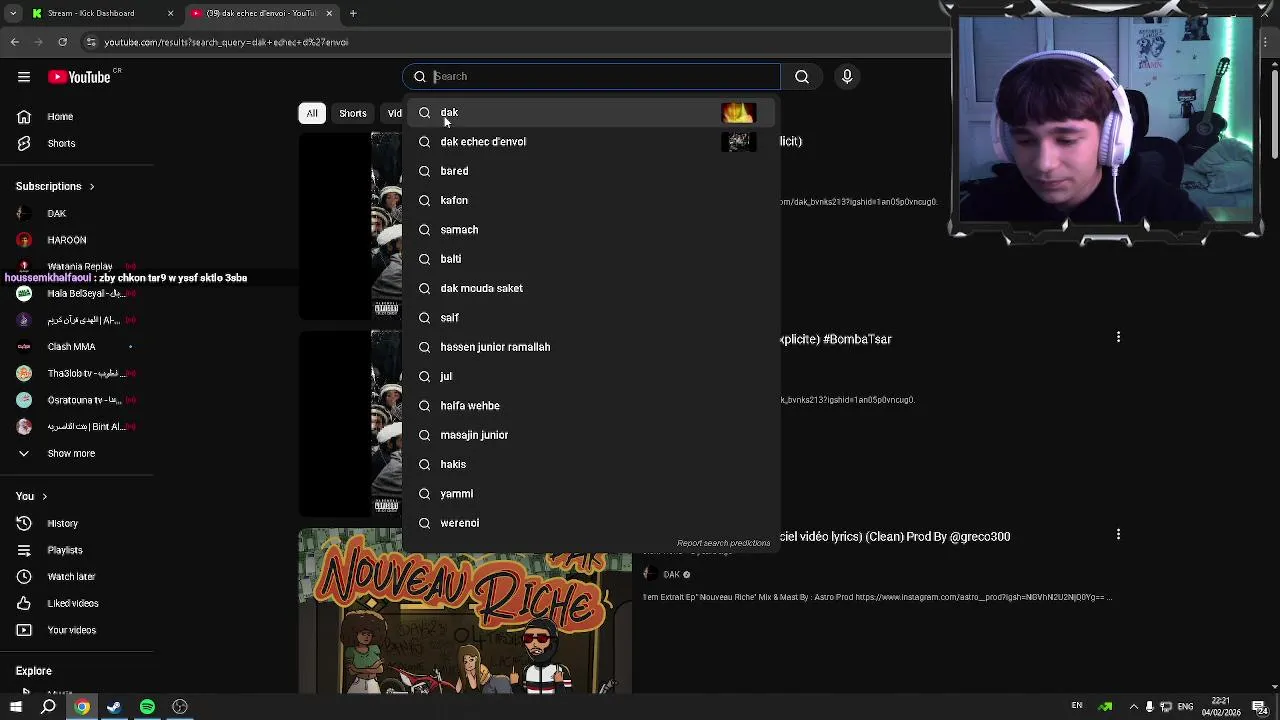Choose 'hassen junior ramallah' suggestion

pyautogui.click(x=590, y=347)
